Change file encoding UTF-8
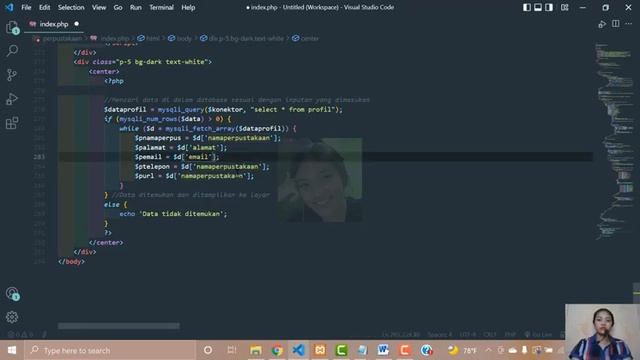Image resolution: width=640 pixels, height=360 pixels. [467, 335]
